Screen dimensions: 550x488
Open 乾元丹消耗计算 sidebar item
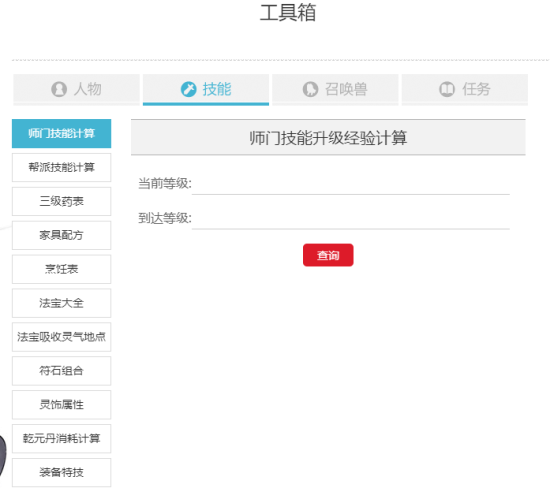[61, 439]
